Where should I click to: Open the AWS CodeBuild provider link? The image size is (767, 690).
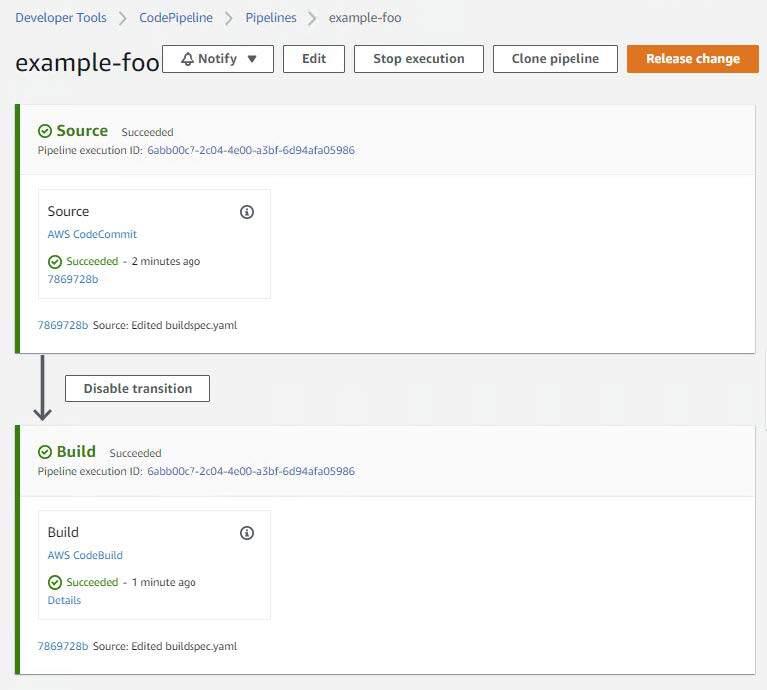85,556
